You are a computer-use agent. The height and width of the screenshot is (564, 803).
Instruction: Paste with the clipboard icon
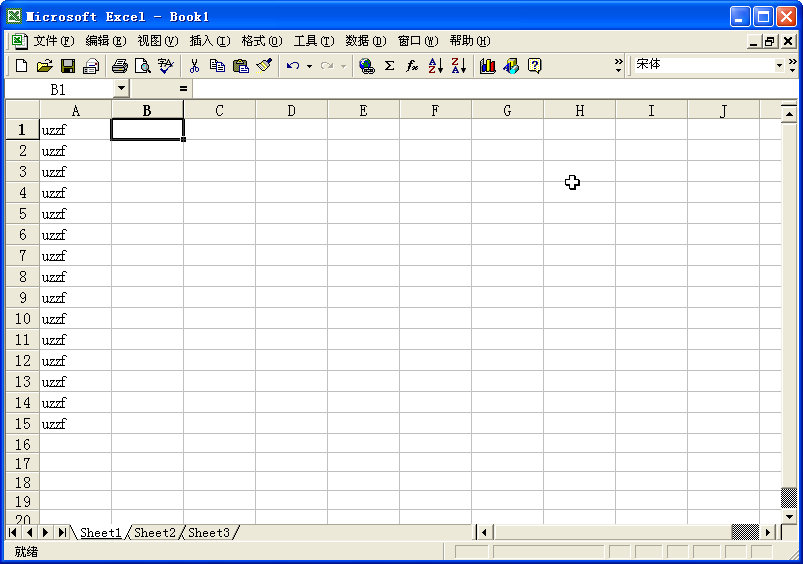240,66
